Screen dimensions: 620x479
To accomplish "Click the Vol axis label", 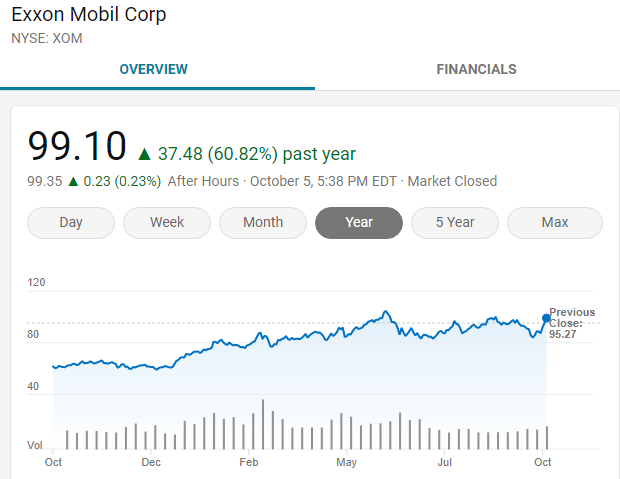I will [34, 444].
